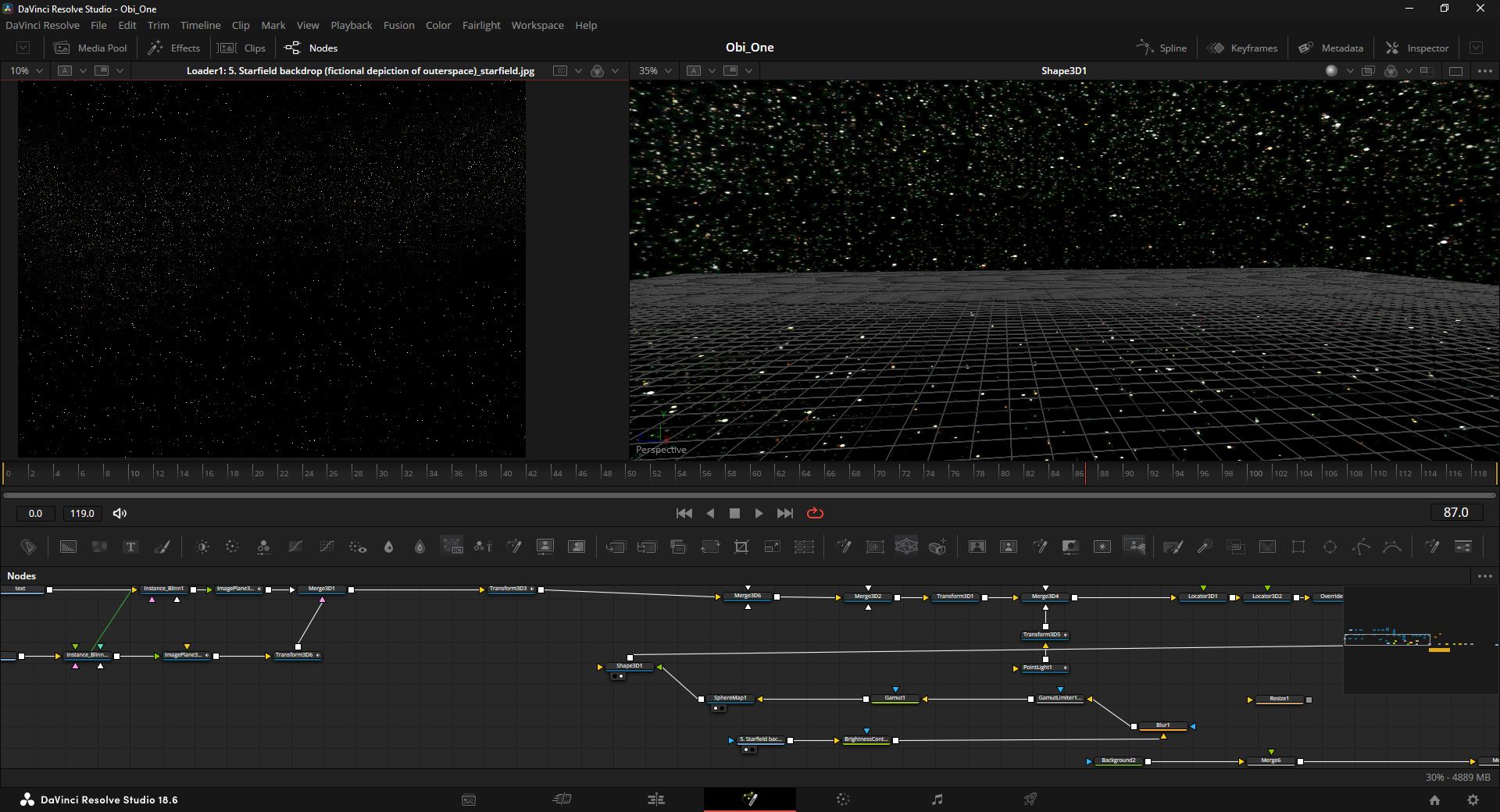Add a Polygon mask node from the toolbar
Screen dimensions: 1500x812
pyautogui.click(x=1361, y=547)
